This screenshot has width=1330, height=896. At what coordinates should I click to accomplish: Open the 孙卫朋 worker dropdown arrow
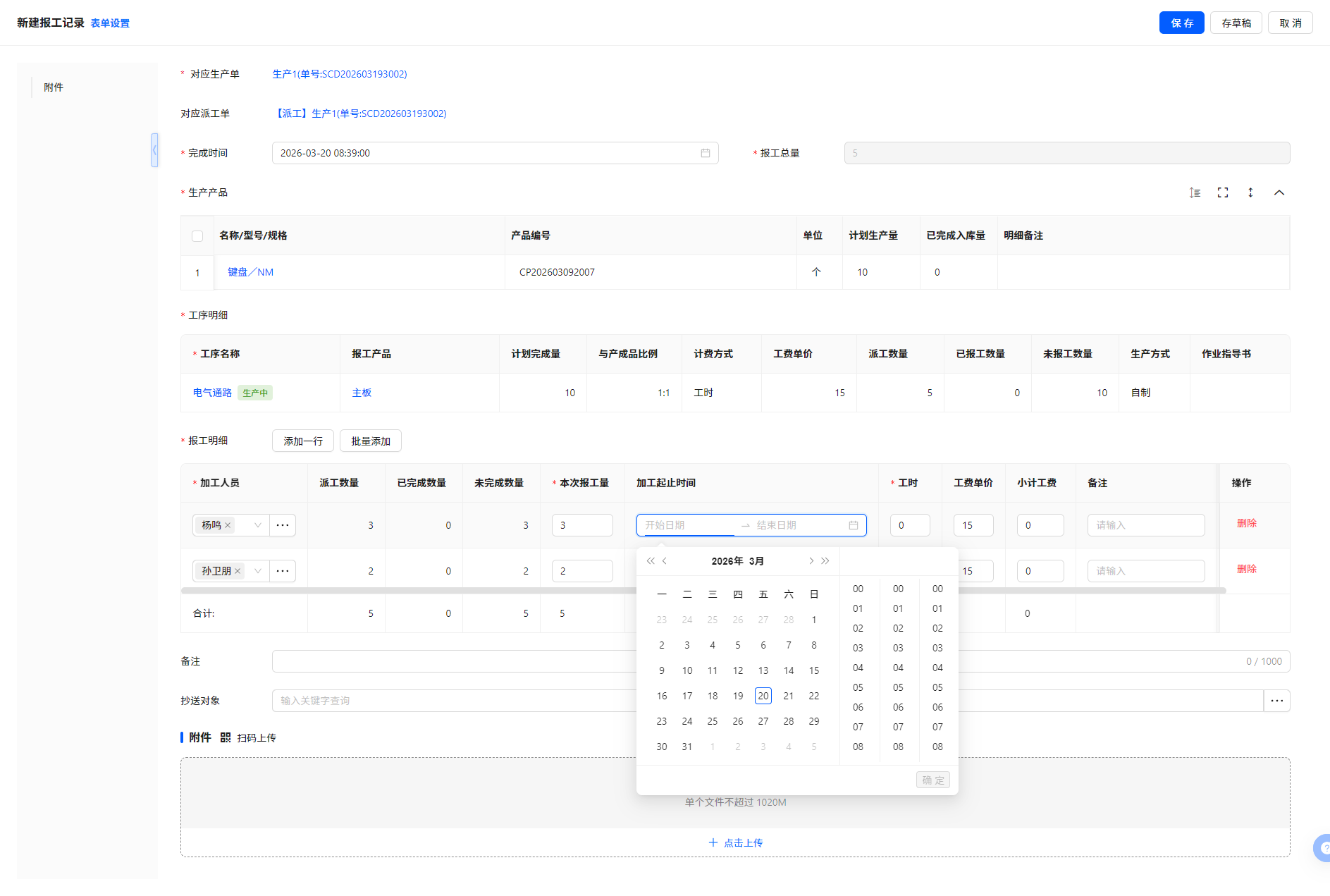tap(258, 571)
